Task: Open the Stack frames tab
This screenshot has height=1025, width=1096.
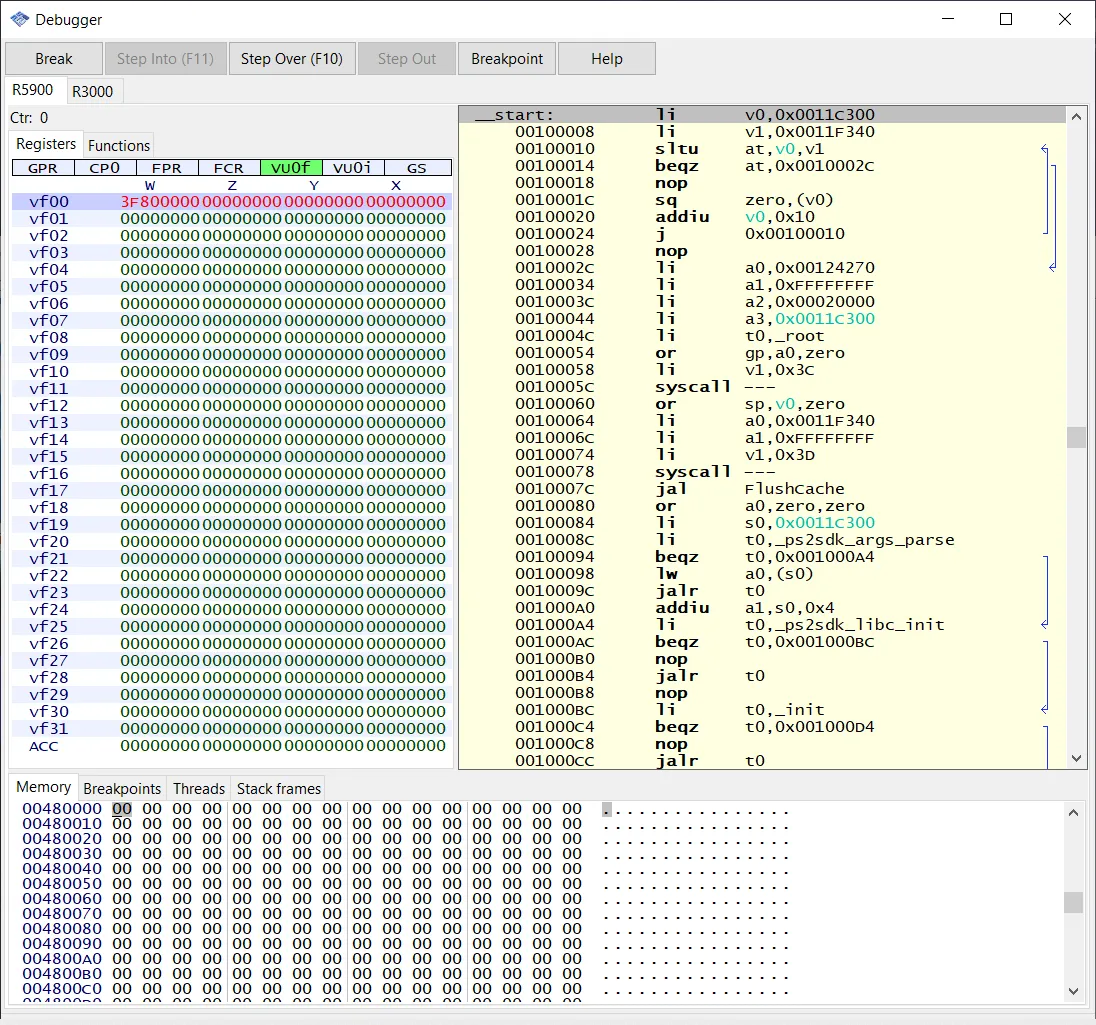Action: (279, 789)
